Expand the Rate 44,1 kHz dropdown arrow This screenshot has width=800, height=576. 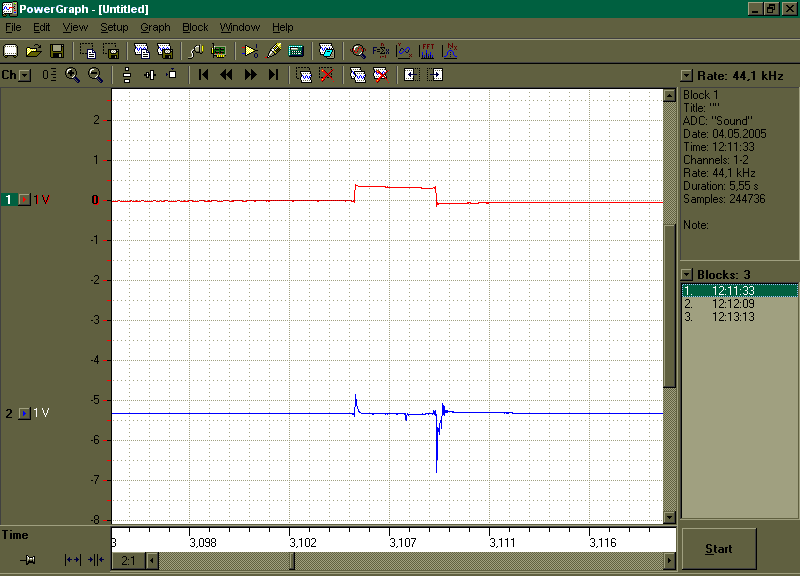point(687,76)
